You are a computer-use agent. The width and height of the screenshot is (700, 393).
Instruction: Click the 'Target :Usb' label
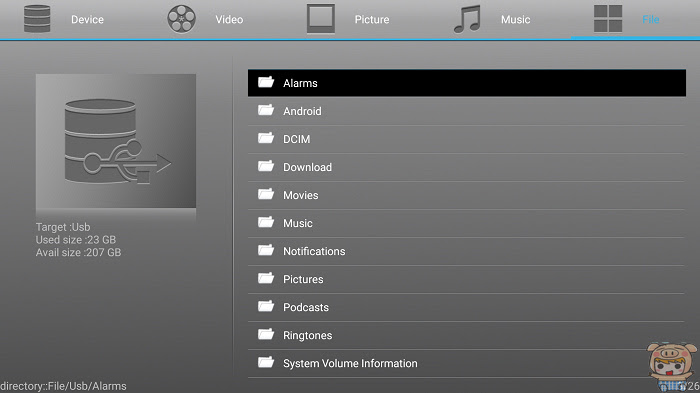pos(63,227)
